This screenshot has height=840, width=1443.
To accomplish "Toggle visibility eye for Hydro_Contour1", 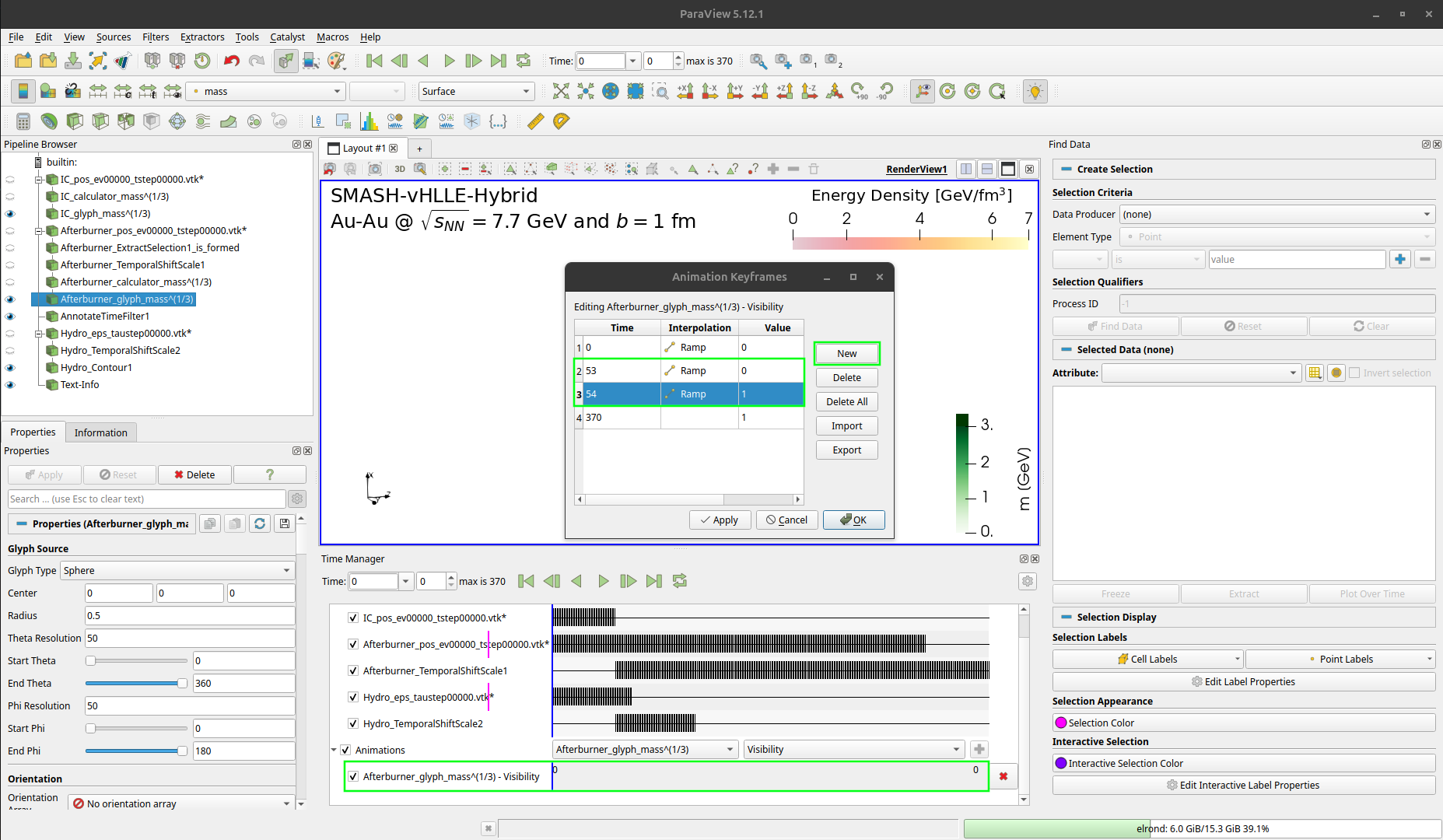I will point(10,368).
